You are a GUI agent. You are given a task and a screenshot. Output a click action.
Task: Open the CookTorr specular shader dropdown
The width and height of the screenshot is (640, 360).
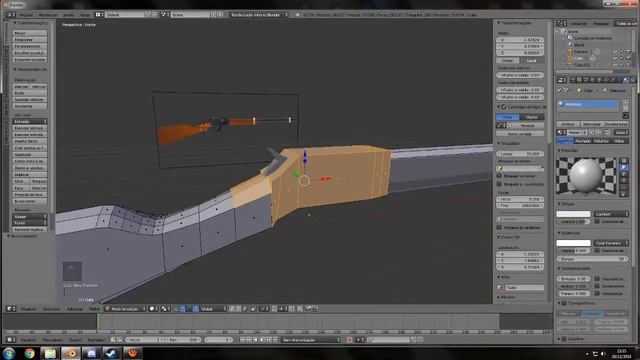click(x=611, y=243)
